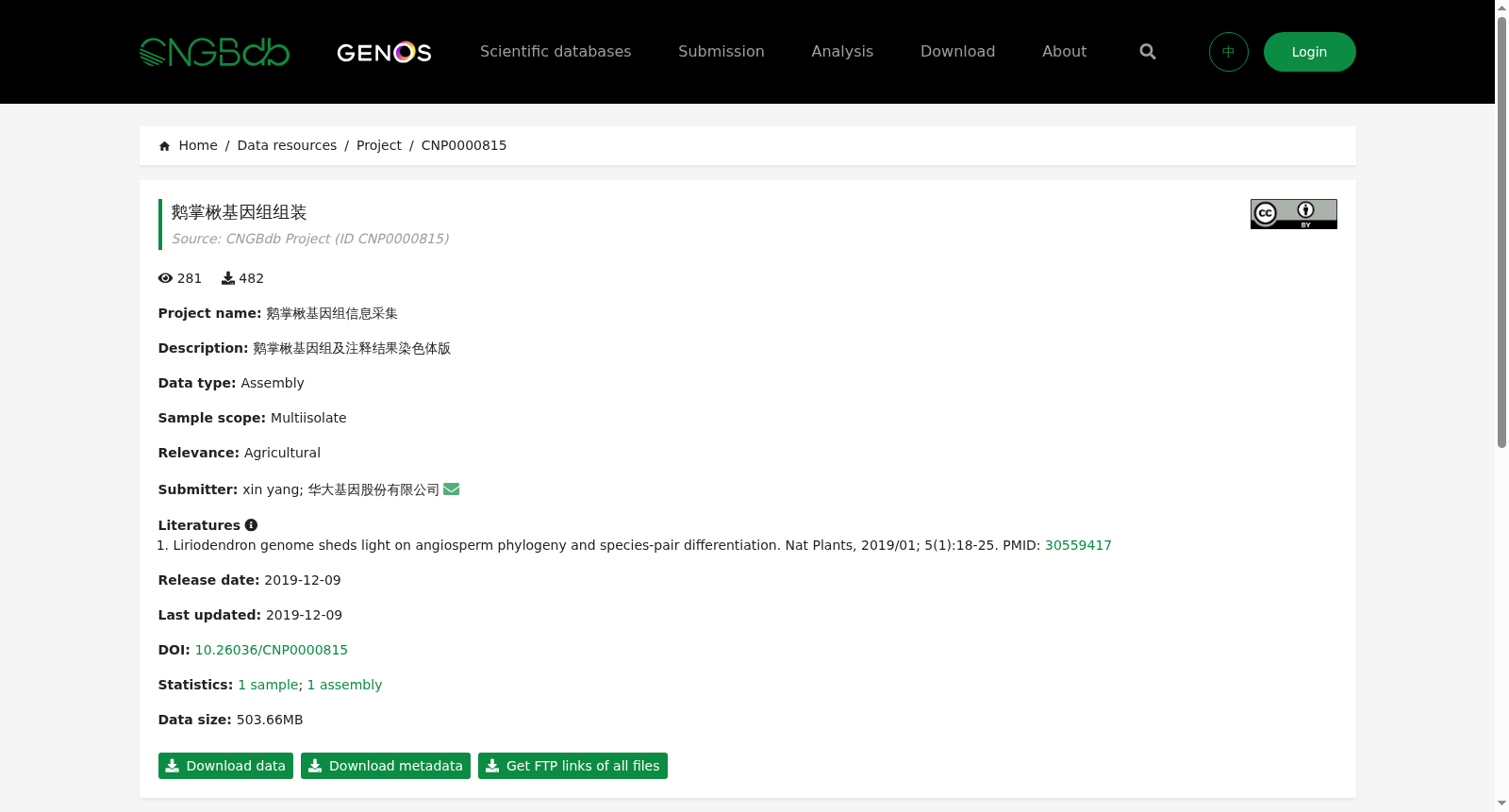
Task: Click the Literatures info icon
Action: tap(251, 525)
